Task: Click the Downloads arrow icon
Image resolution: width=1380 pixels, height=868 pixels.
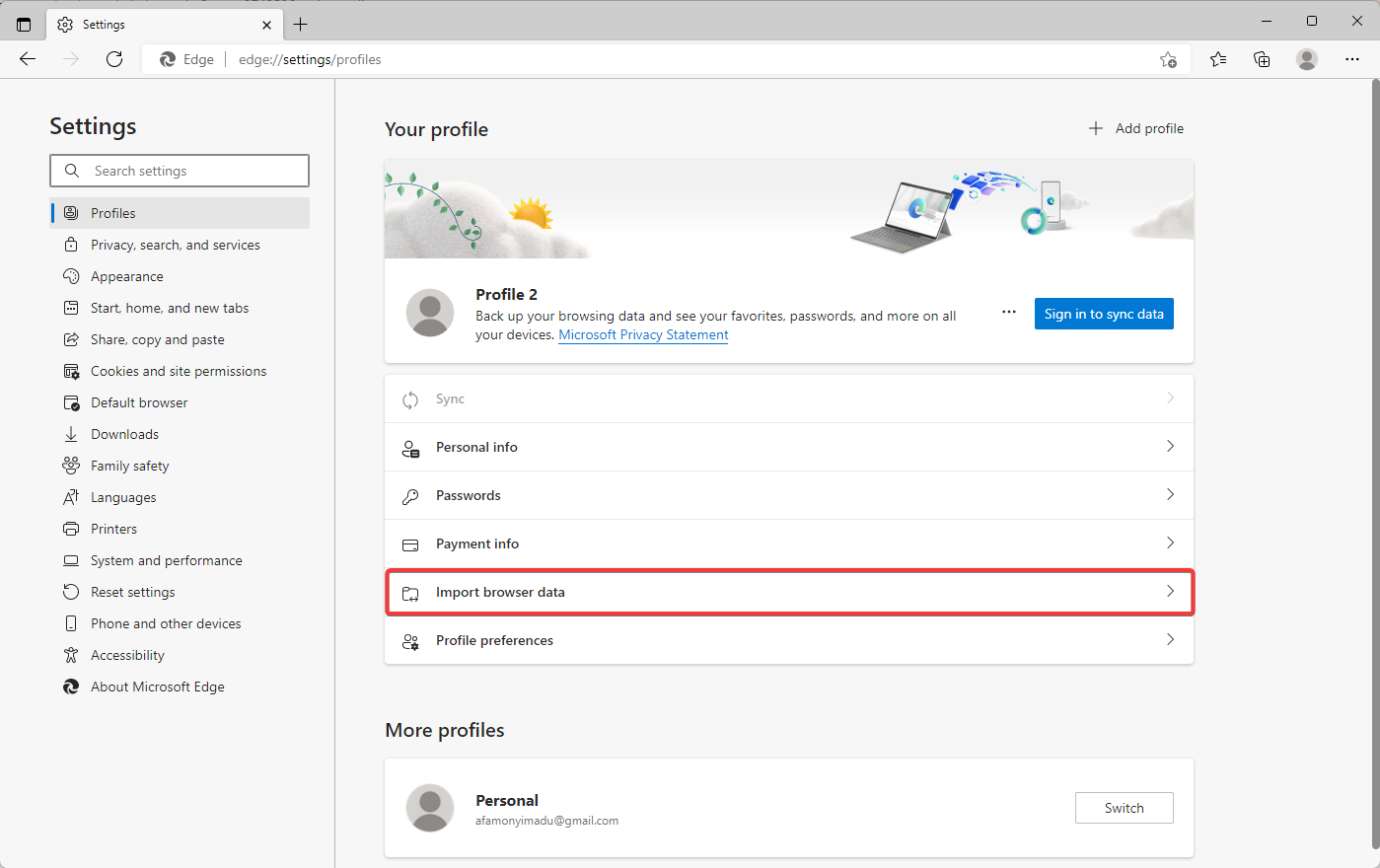Action: (x=71, y=434)
